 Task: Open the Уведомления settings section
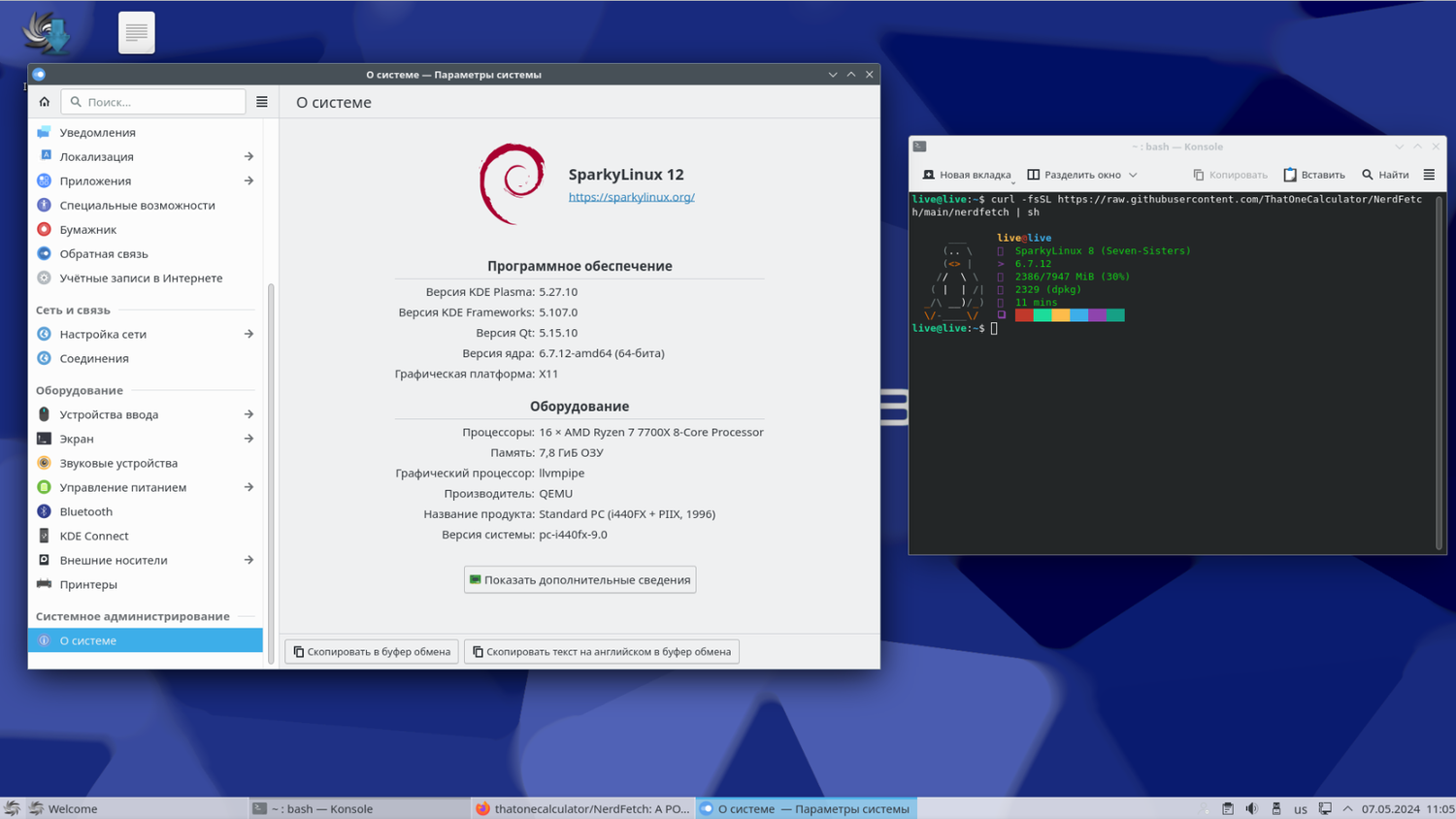point(146,132)
